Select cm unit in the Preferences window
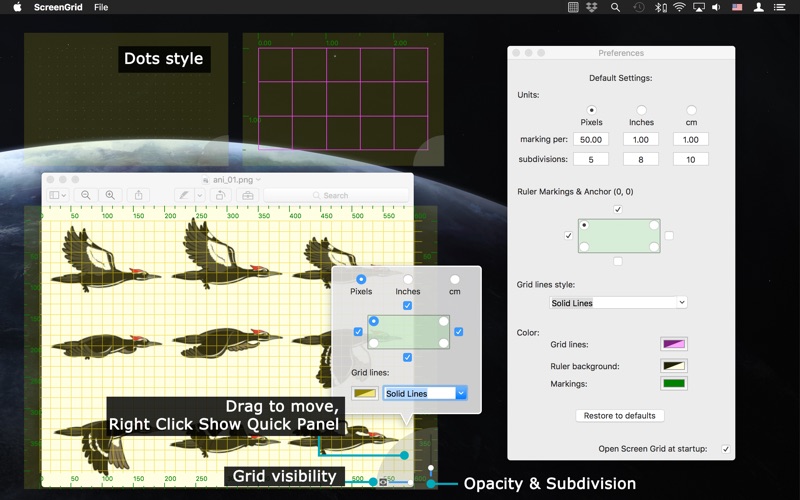800x500 pixels. pos(691,110)
